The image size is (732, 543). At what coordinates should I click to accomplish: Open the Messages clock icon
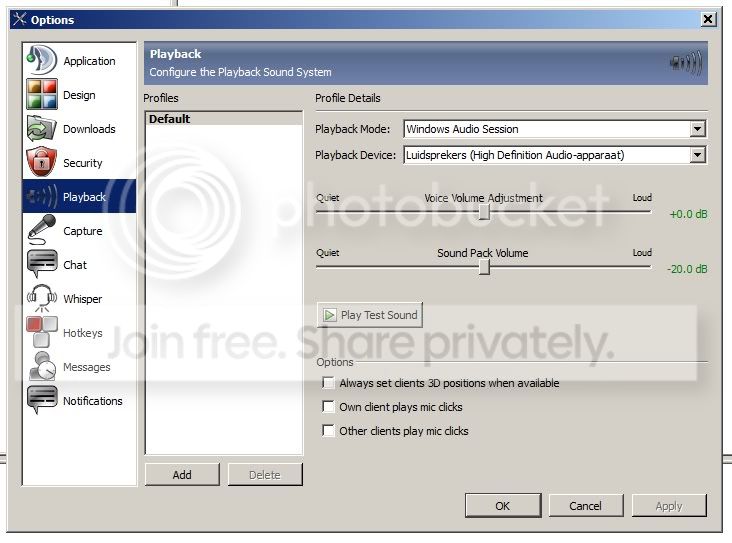42,366
